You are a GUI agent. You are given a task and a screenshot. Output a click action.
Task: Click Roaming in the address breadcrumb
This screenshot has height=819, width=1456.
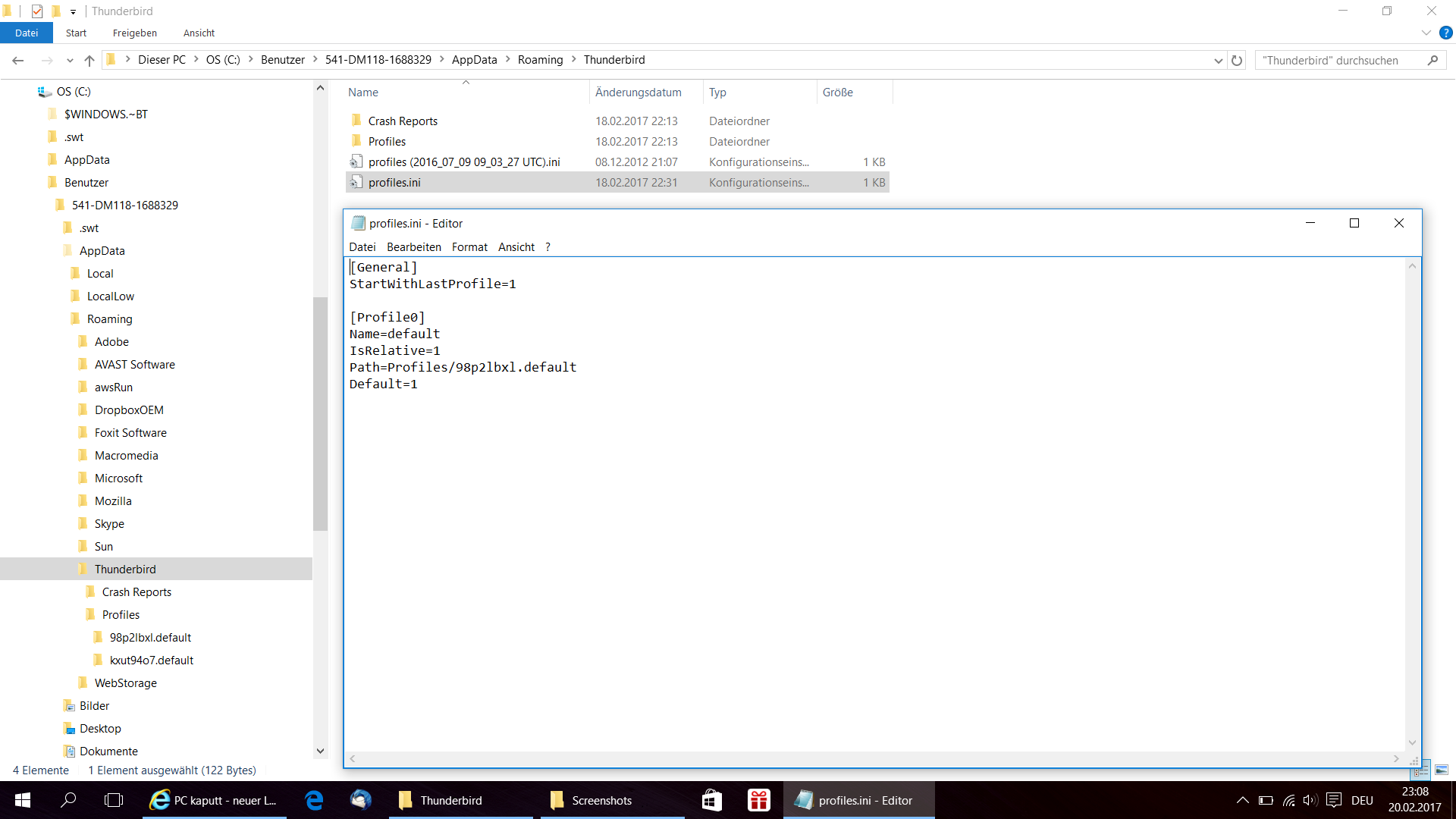(540, 60)
